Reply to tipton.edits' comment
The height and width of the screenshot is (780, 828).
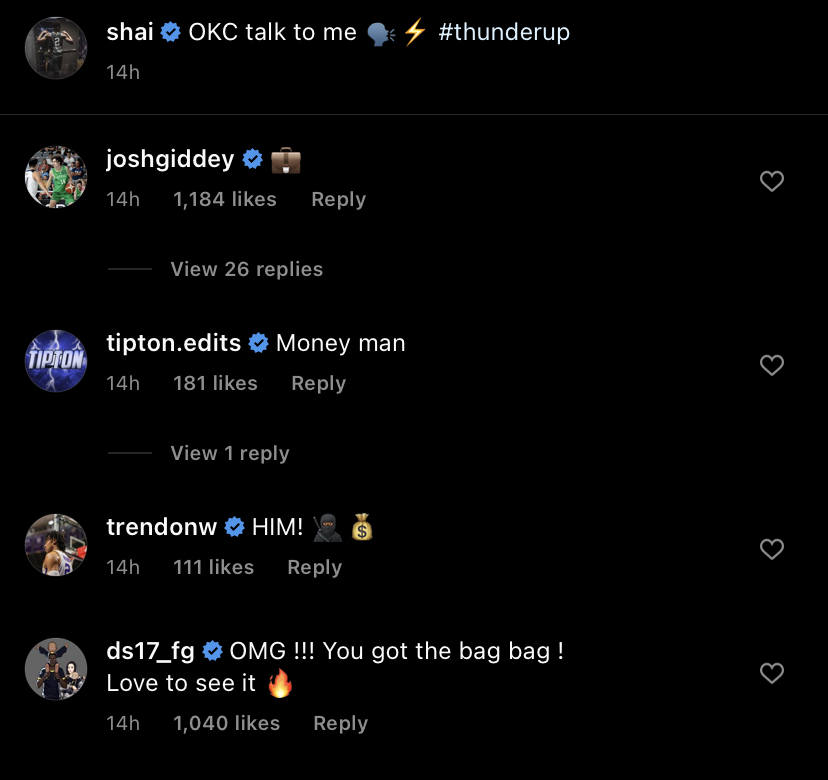coord(318,383)
